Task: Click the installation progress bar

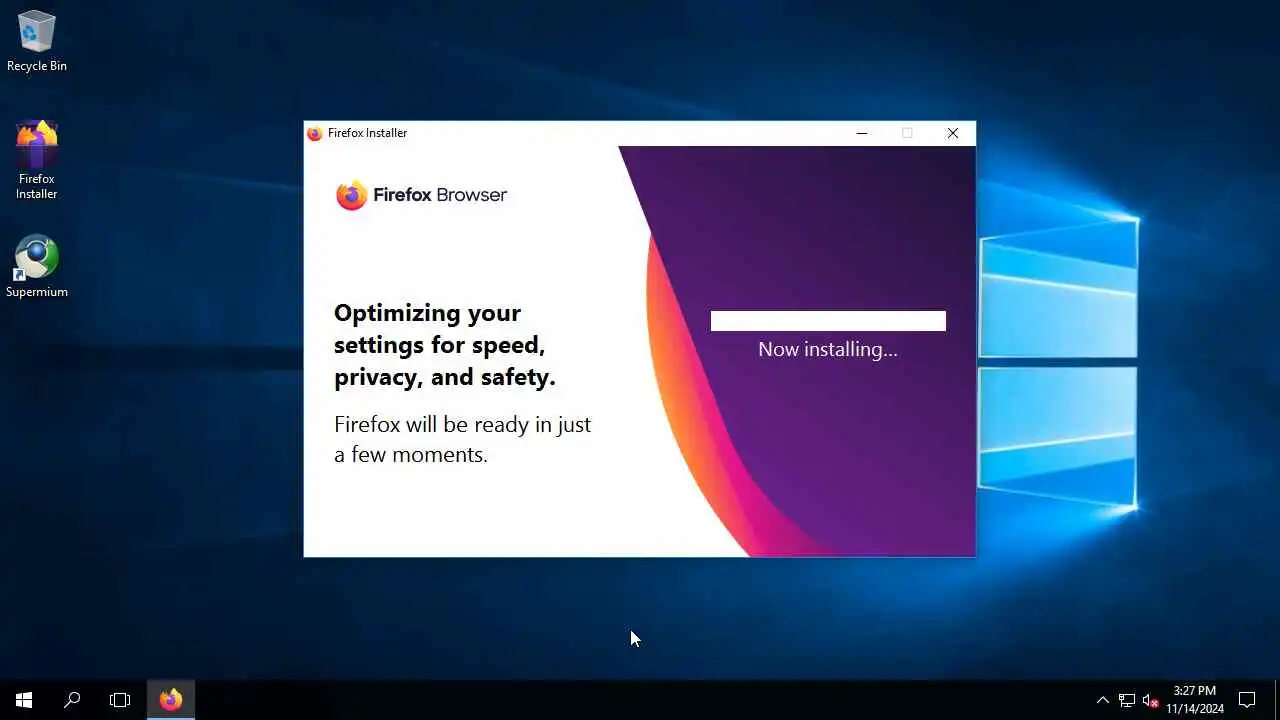Action: 828,321
